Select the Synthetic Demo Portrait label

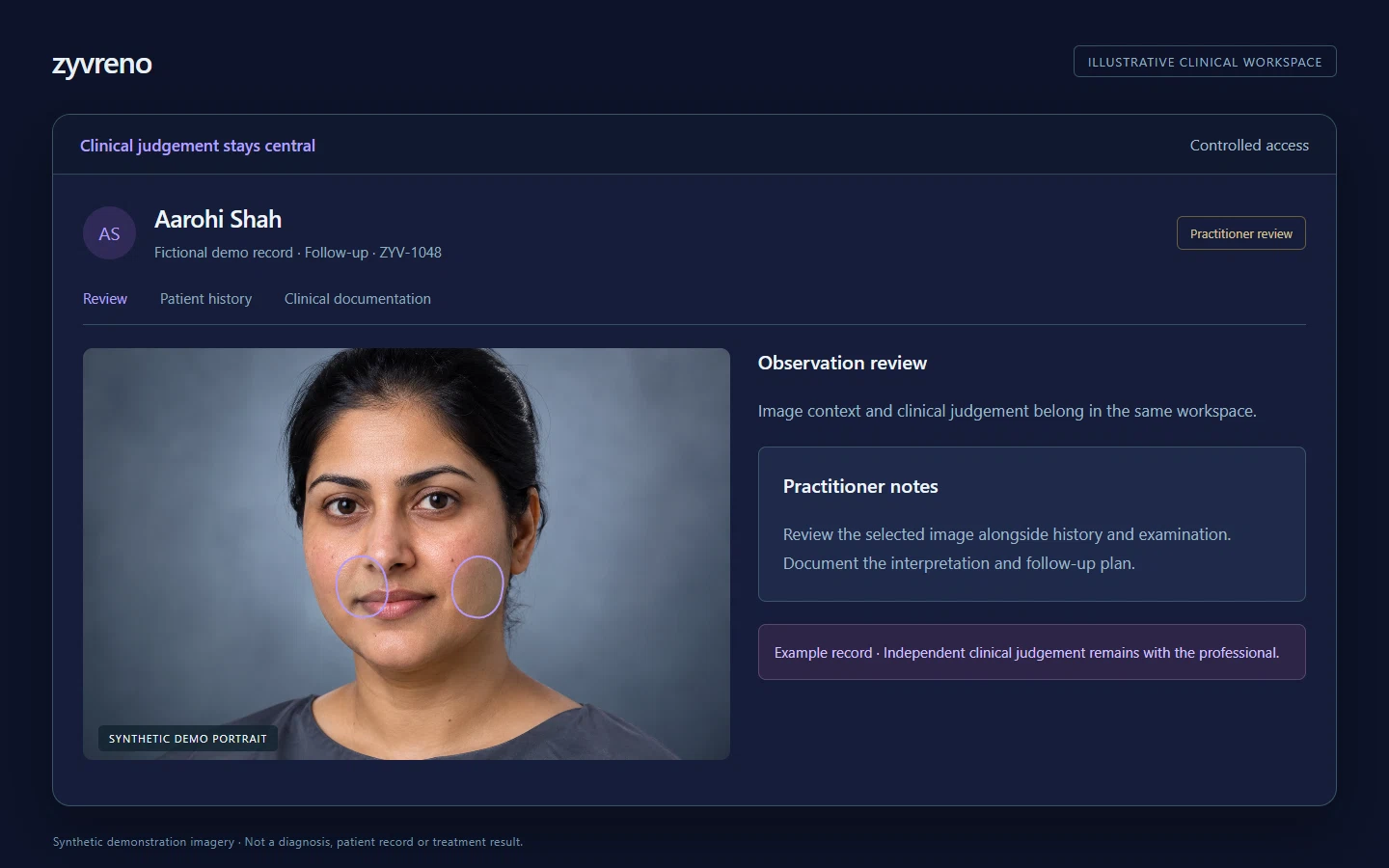coord(188,739)
